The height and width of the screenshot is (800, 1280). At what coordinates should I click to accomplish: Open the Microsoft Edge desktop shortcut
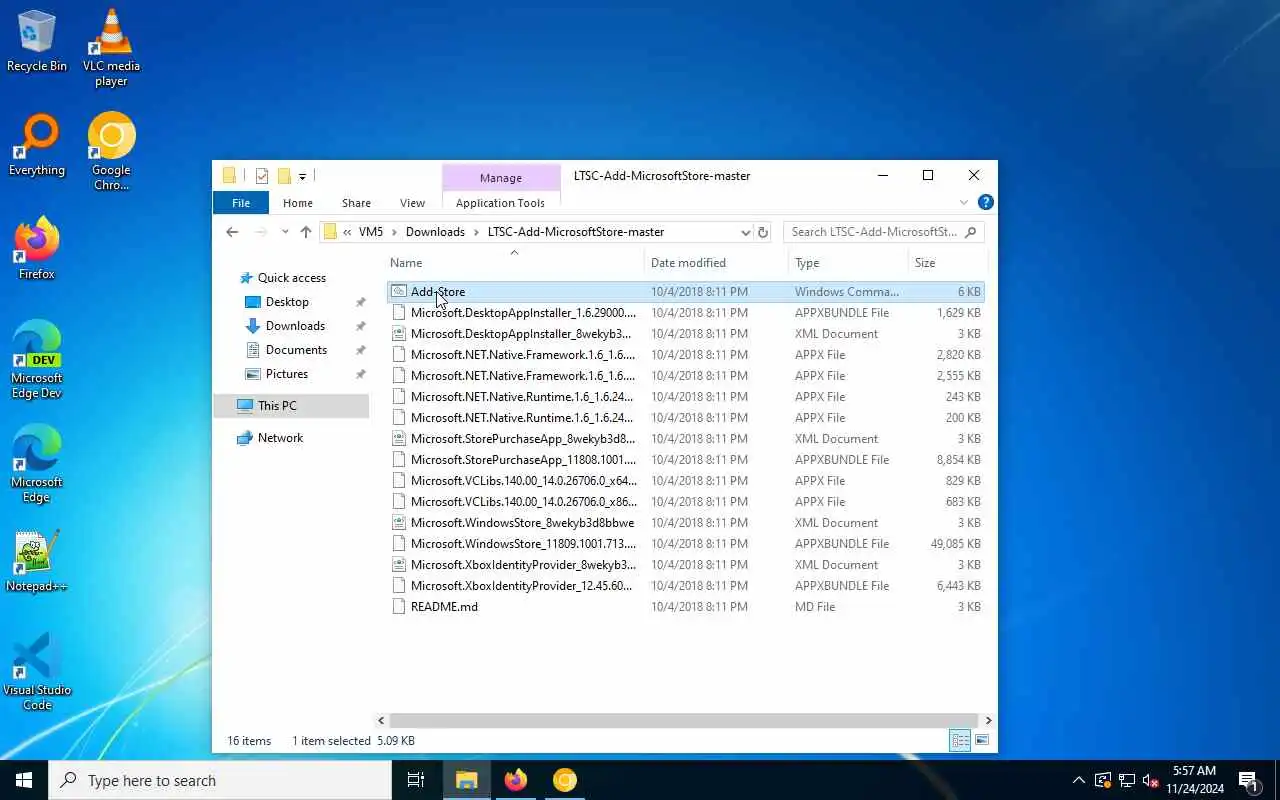(x=37, y=464)
